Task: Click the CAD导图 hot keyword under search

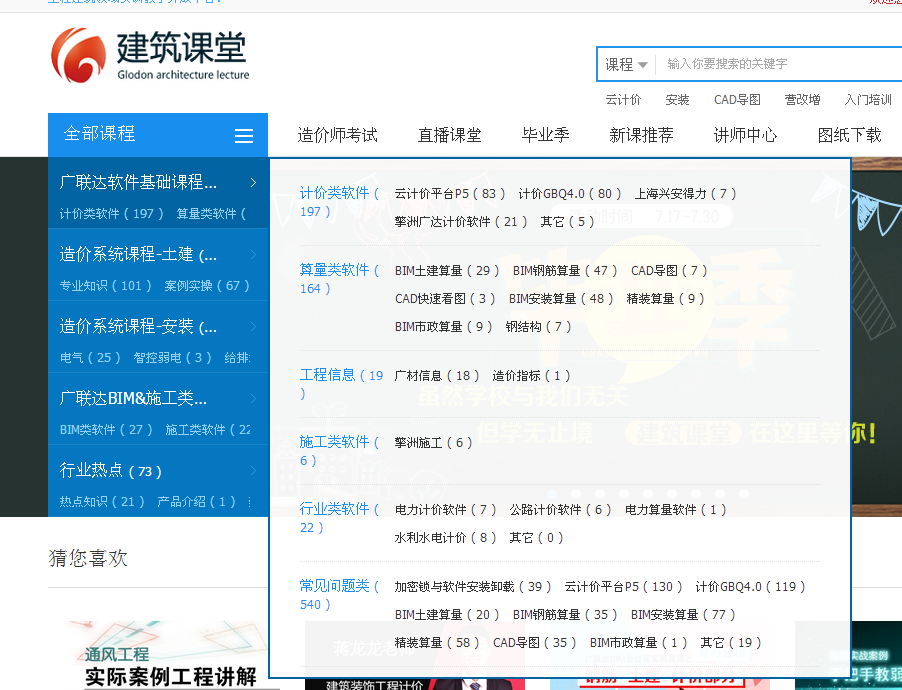Action: [737, 100]
